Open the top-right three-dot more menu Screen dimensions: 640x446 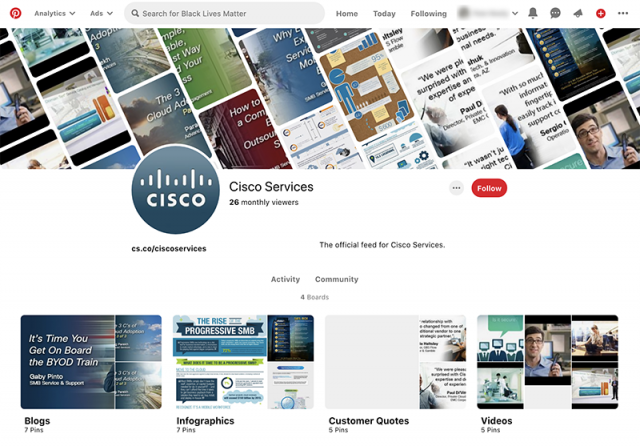click(623, 13)
